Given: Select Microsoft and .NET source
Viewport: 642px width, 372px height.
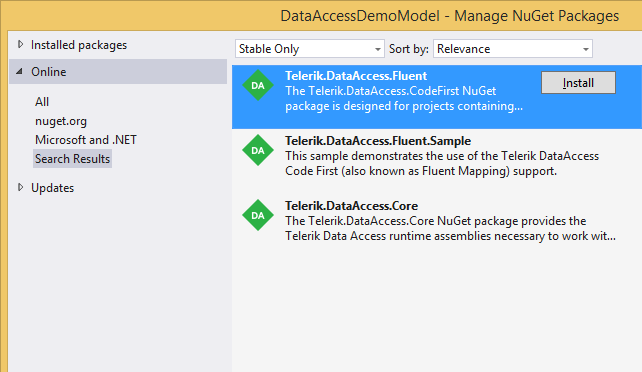Looking at the screenshot, I should point(86,140).
